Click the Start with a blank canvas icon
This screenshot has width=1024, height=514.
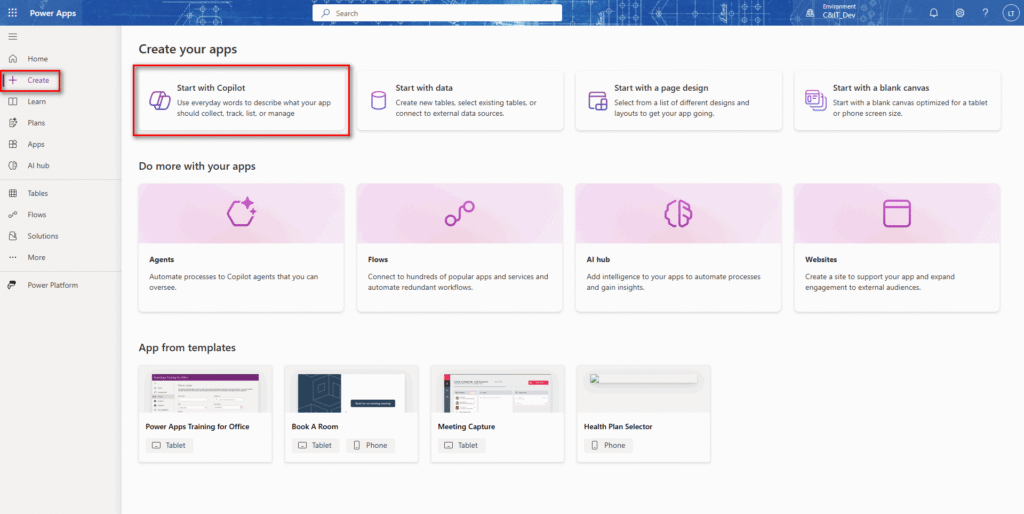(815, 100)
